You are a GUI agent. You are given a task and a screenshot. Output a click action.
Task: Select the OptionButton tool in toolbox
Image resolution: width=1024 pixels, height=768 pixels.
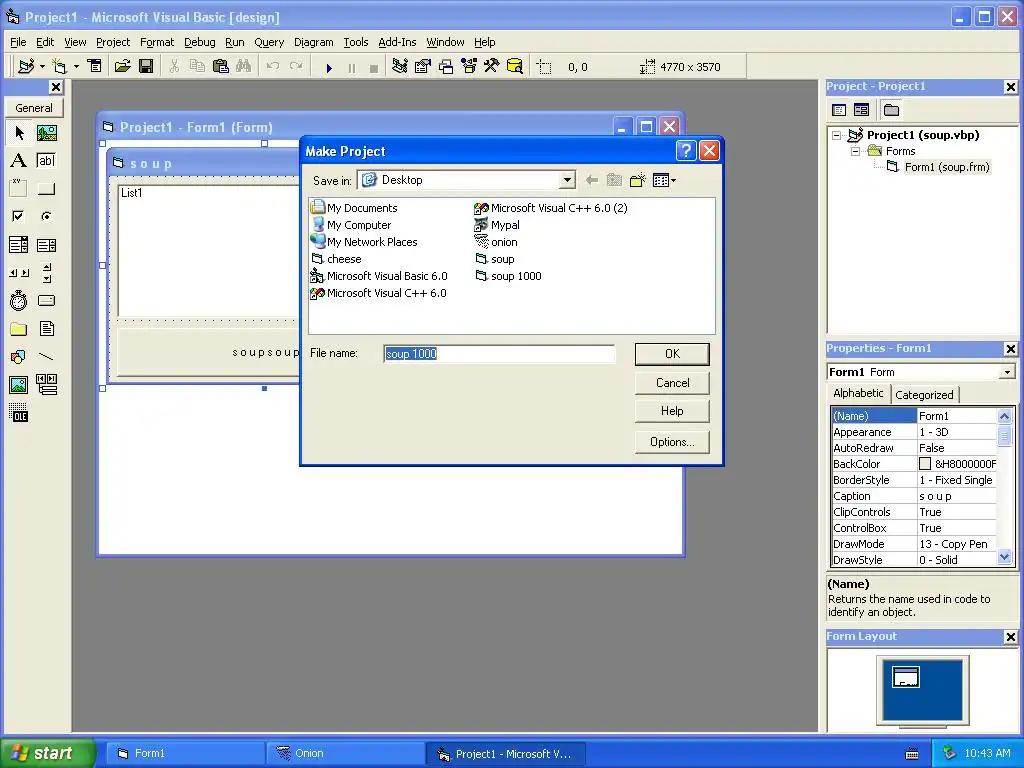[46, 216]
